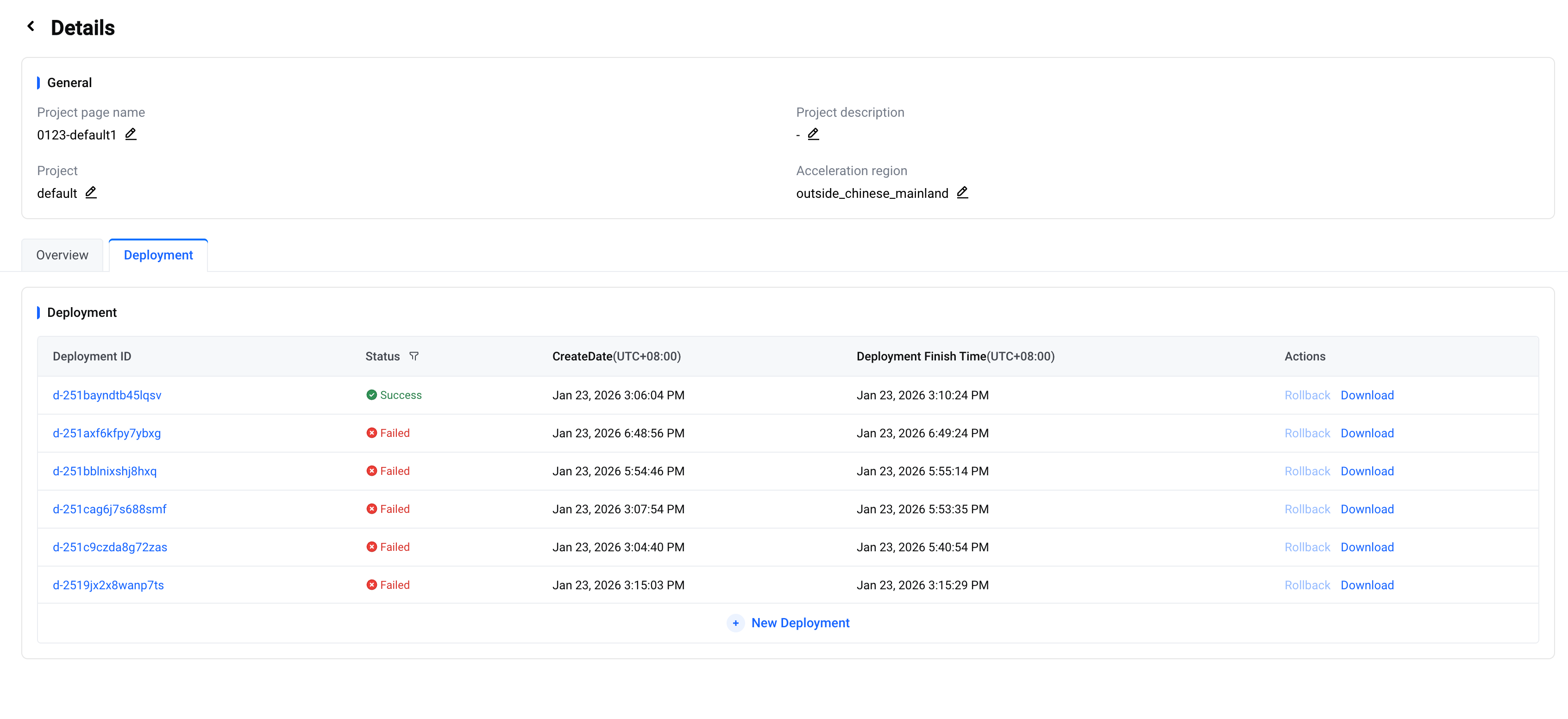Select the Deployment tab
The width and height of the screenshot is (1568, 719).
158,255
